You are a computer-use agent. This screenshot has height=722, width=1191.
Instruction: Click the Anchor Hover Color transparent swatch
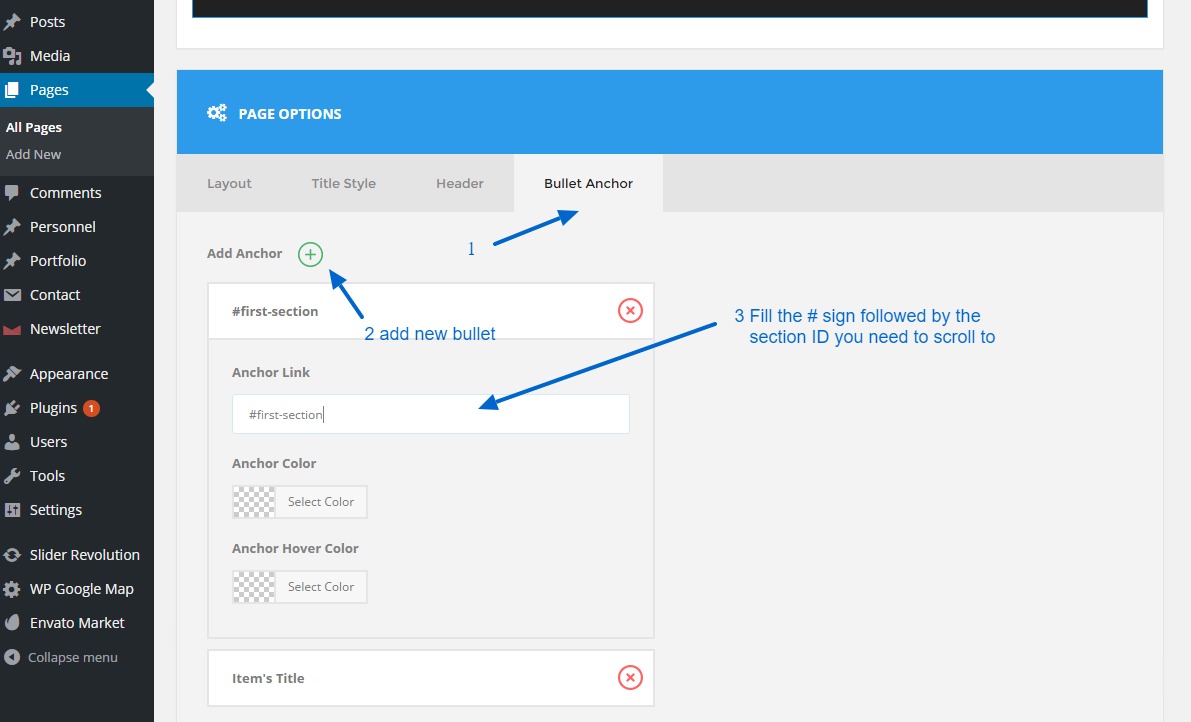pyautogui.click(x=254, y=587)
